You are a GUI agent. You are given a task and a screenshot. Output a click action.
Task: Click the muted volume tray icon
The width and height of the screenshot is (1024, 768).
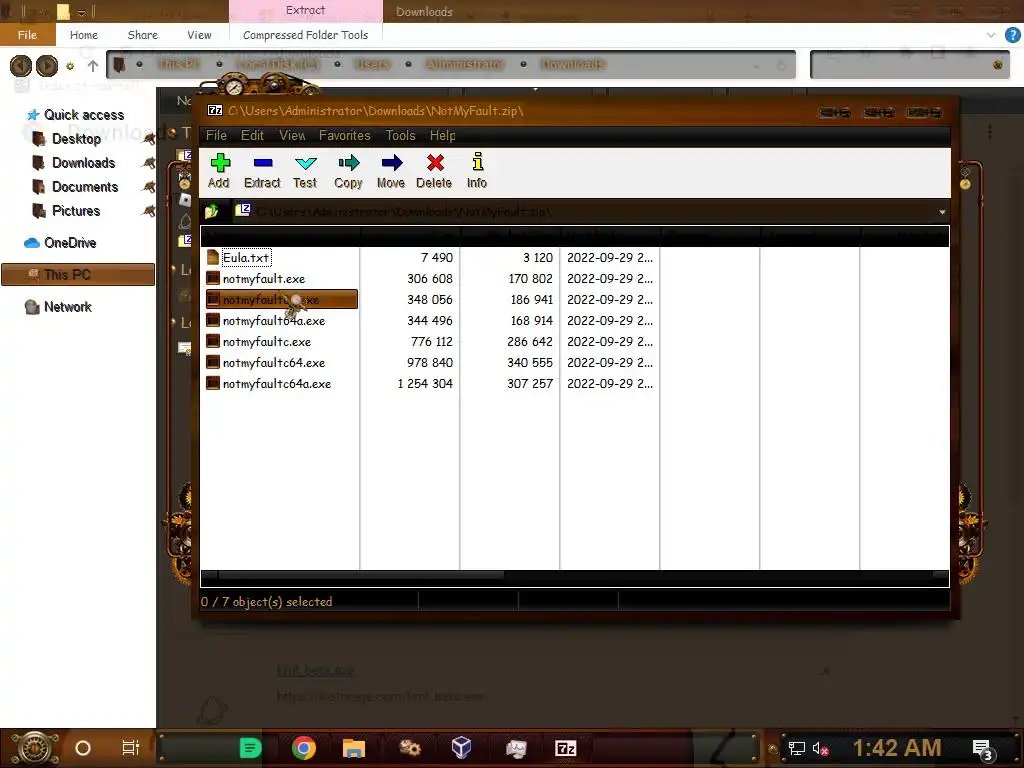(821, 748)
